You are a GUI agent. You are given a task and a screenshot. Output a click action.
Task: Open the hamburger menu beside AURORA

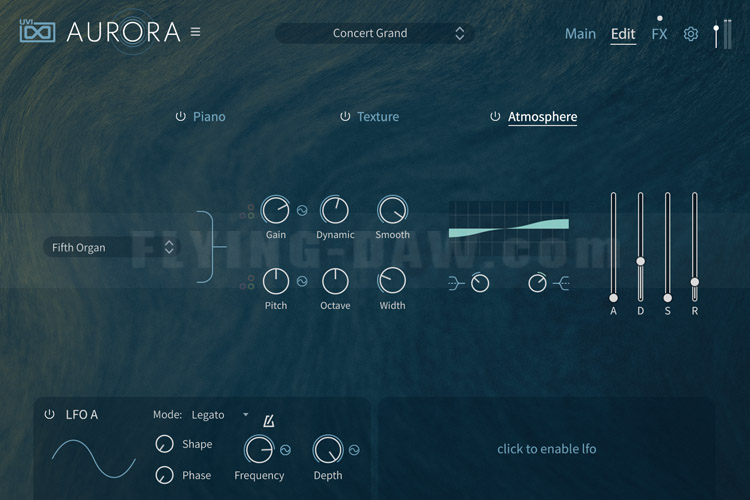click(x=195, y=32)
